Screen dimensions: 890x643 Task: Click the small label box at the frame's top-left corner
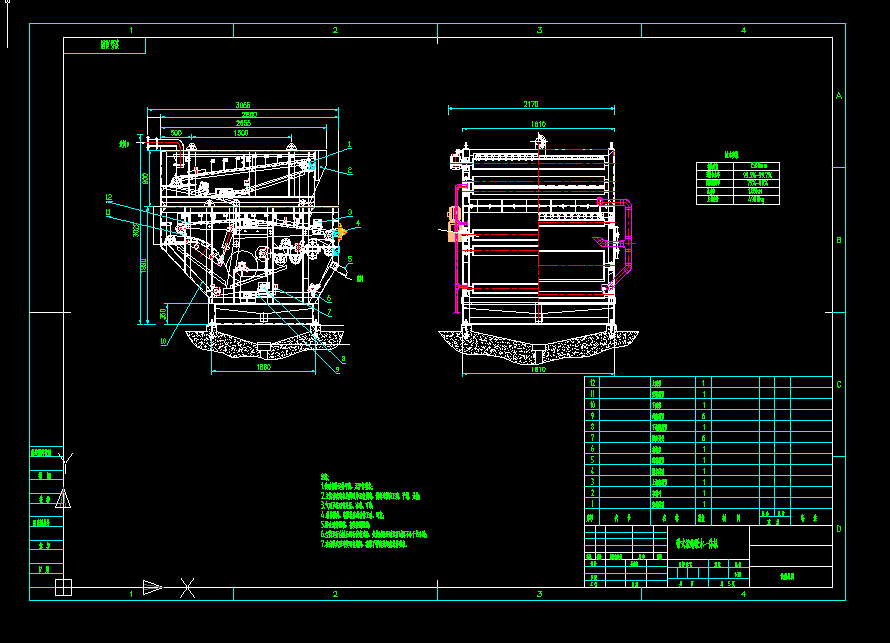(x=104, y=45)
